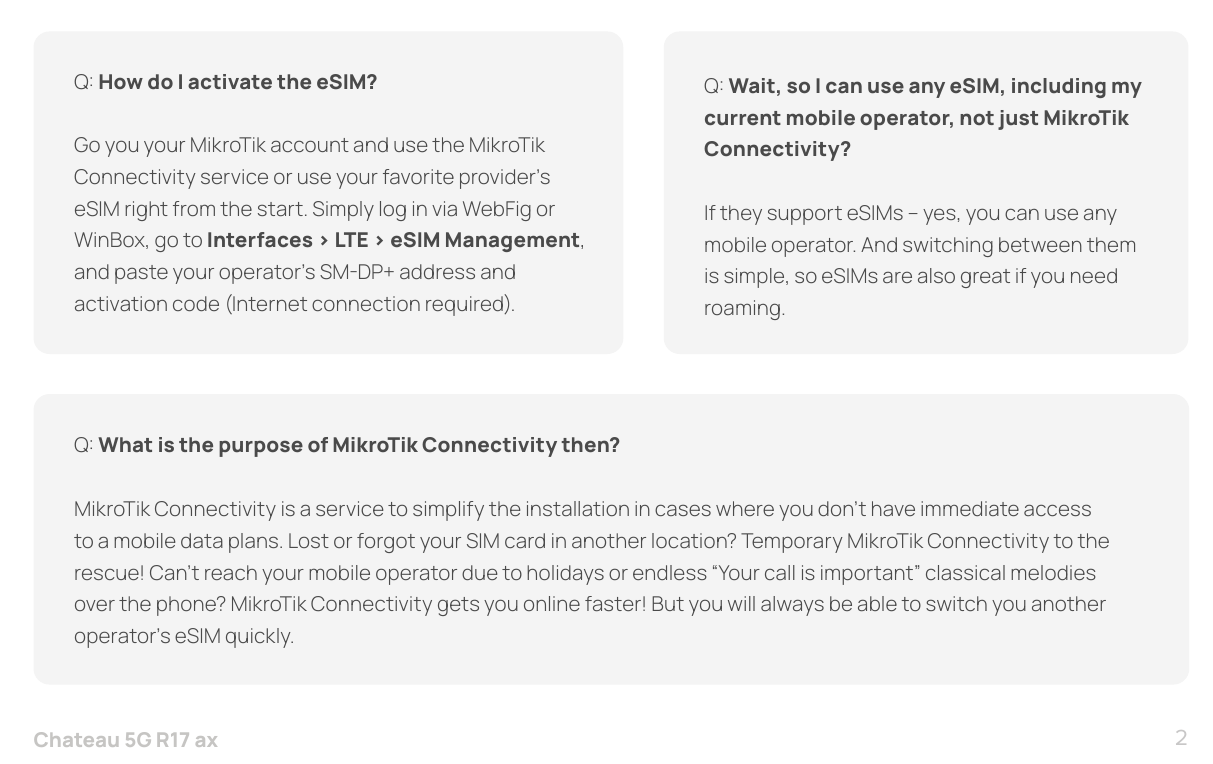
Task: Click the 'mobile operator. And switching between them' line
Action: pyautogui.click(x=920, y=245)
